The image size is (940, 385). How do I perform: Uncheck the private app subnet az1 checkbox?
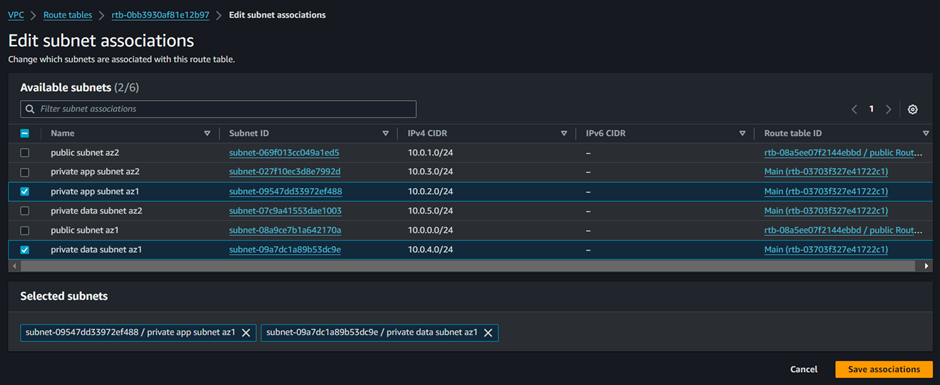[25, 192]
